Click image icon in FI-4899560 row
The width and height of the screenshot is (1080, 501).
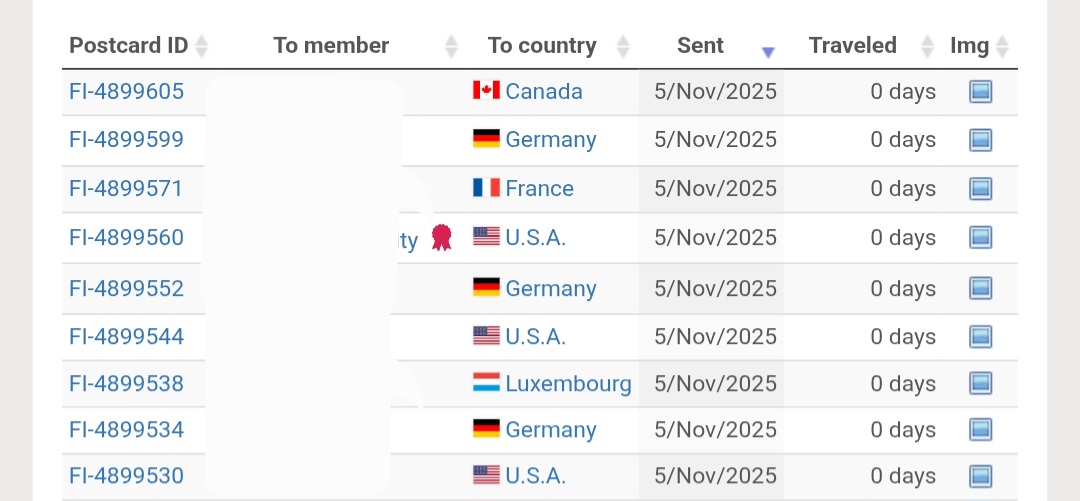[980, 238]
